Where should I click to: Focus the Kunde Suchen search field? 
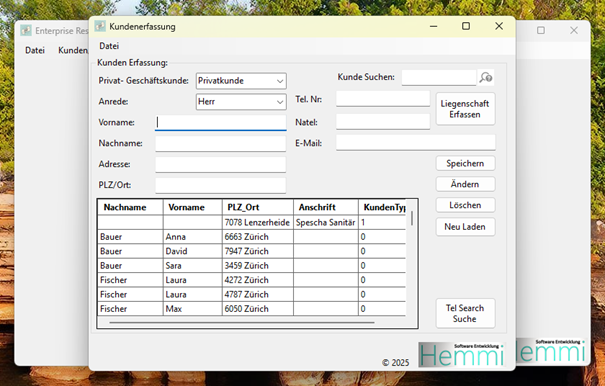pyautogui.click(x=439, y=78)
